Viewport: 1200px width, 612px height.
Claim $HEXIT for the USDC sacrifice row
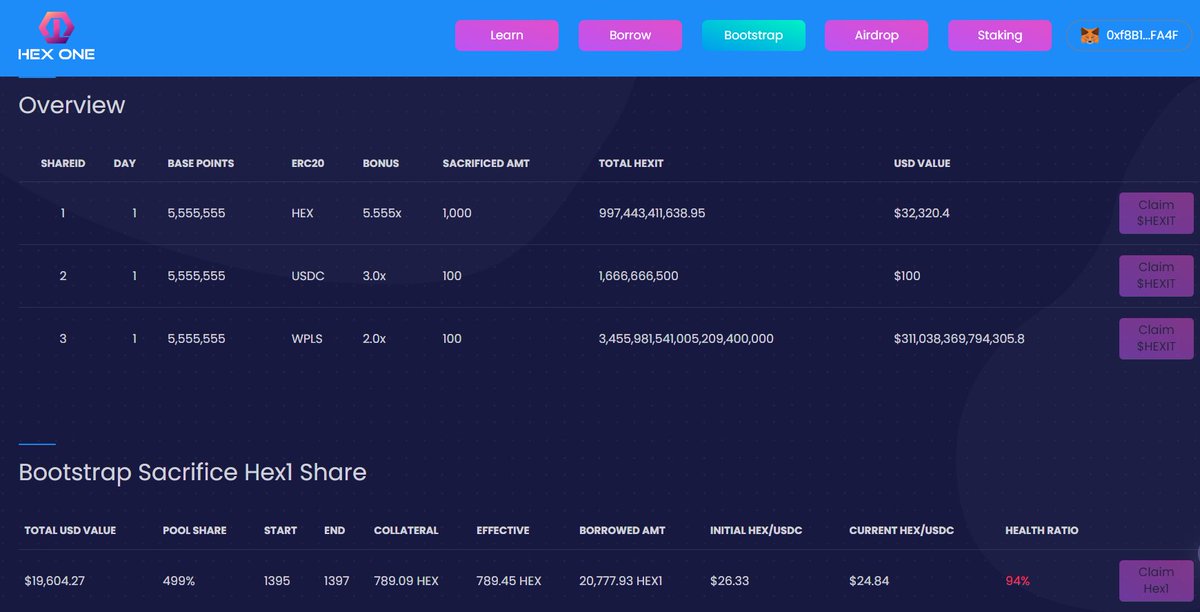(x=1156, y=275)
